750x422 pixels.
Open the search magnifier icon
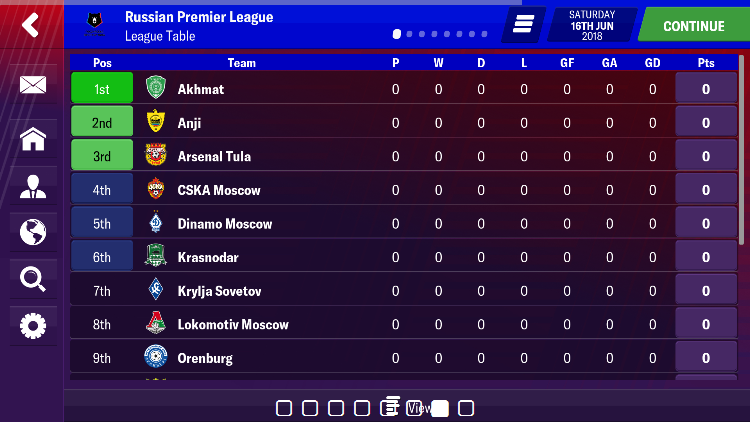pos(33,279)
